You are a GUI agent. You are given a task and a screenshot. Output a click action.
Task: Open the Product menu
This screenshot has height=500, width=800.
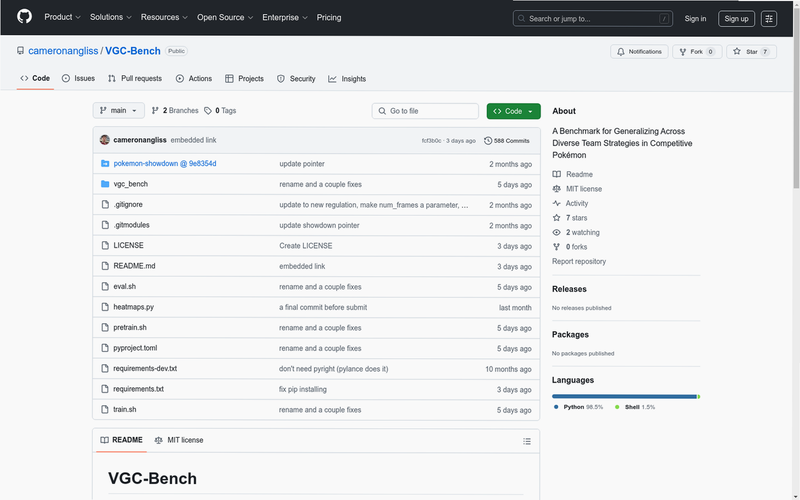[62, 17]
